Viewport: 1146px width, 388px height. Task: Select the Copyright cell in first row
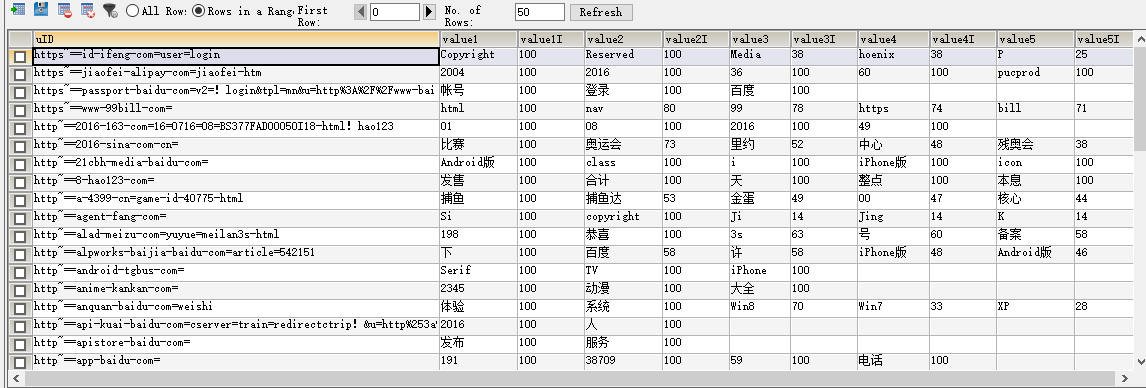pos(479,56)
